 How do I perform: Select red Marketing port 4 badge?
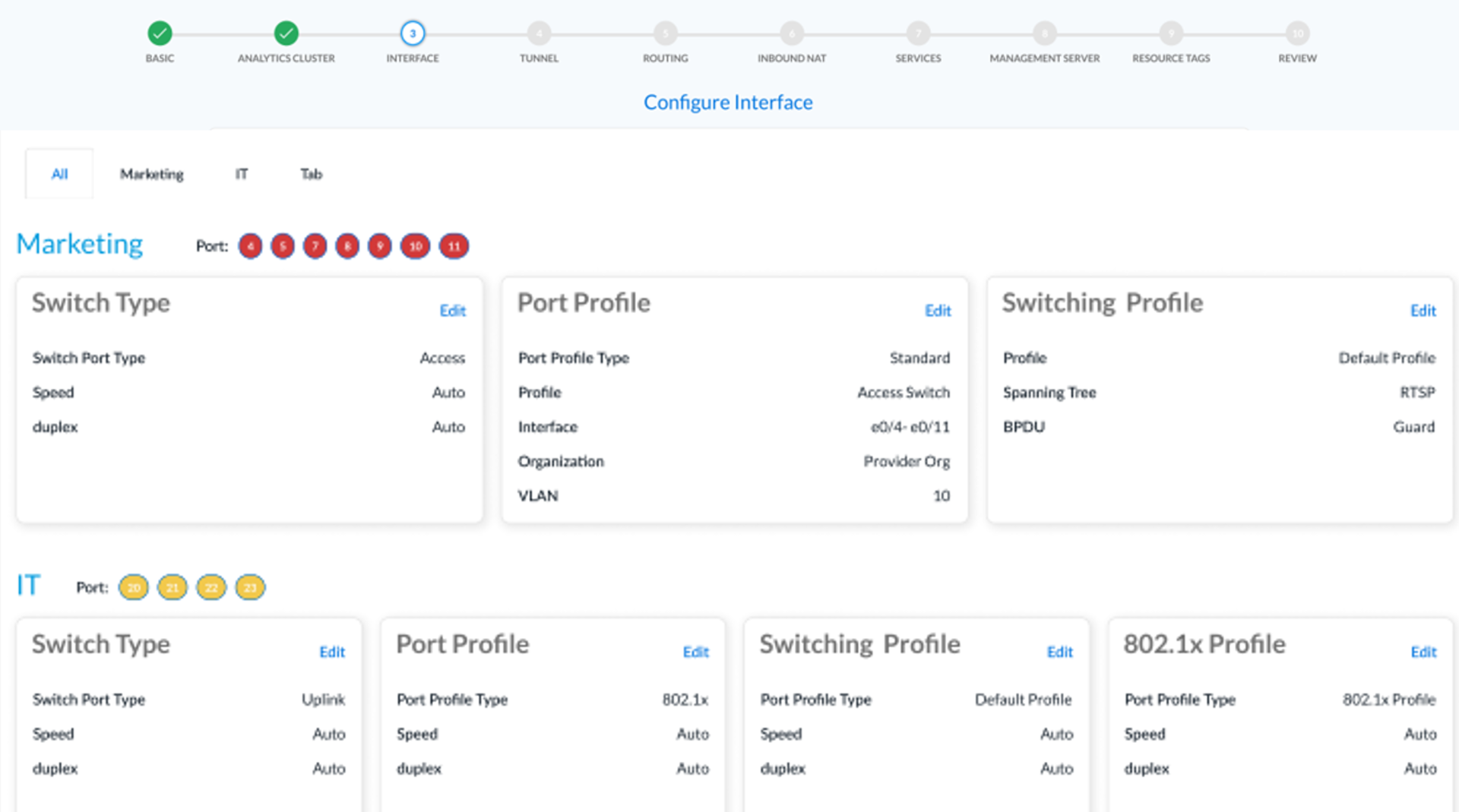[x=250, y=246]
